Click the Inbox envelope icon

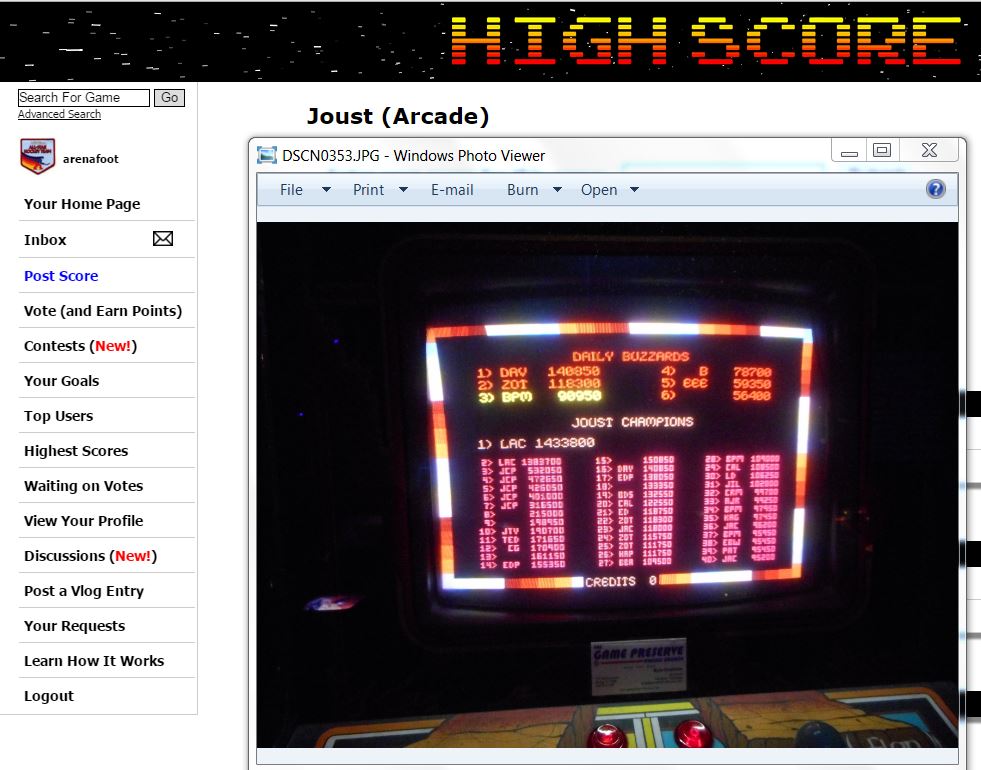[163, 238]
